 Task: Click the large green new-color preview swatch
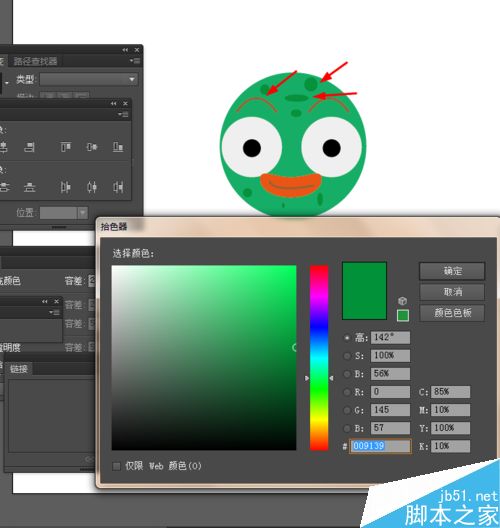point(364,291)
